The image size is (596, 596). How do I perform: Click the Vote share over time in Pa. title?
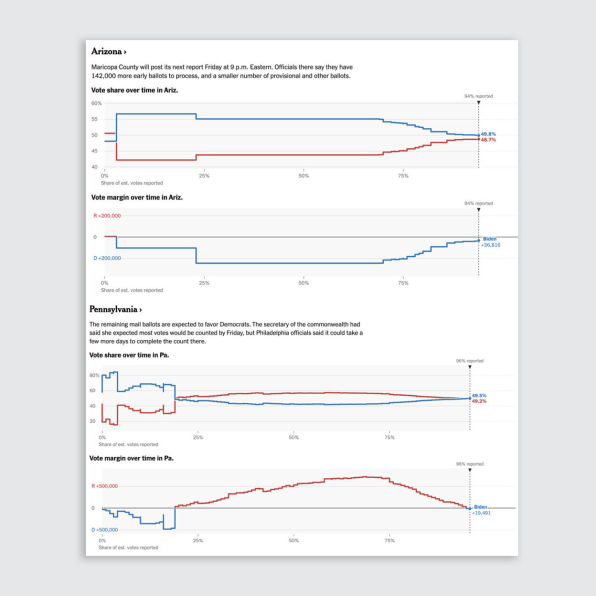[x=129, y=355]
